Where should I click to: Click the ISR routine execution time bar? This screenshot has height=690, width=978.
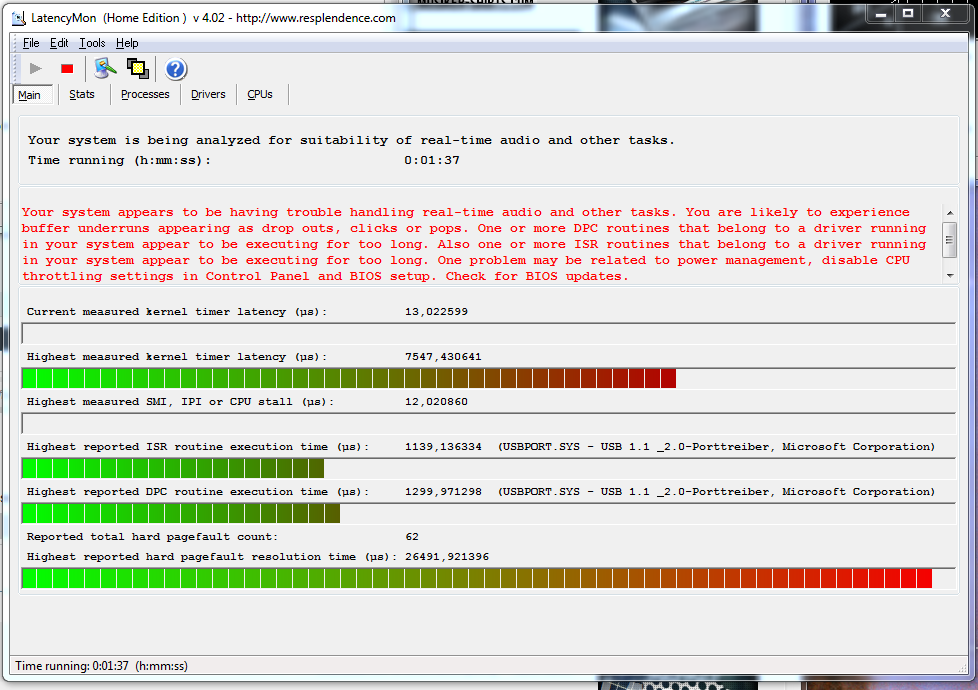click(x=488, y=468)
